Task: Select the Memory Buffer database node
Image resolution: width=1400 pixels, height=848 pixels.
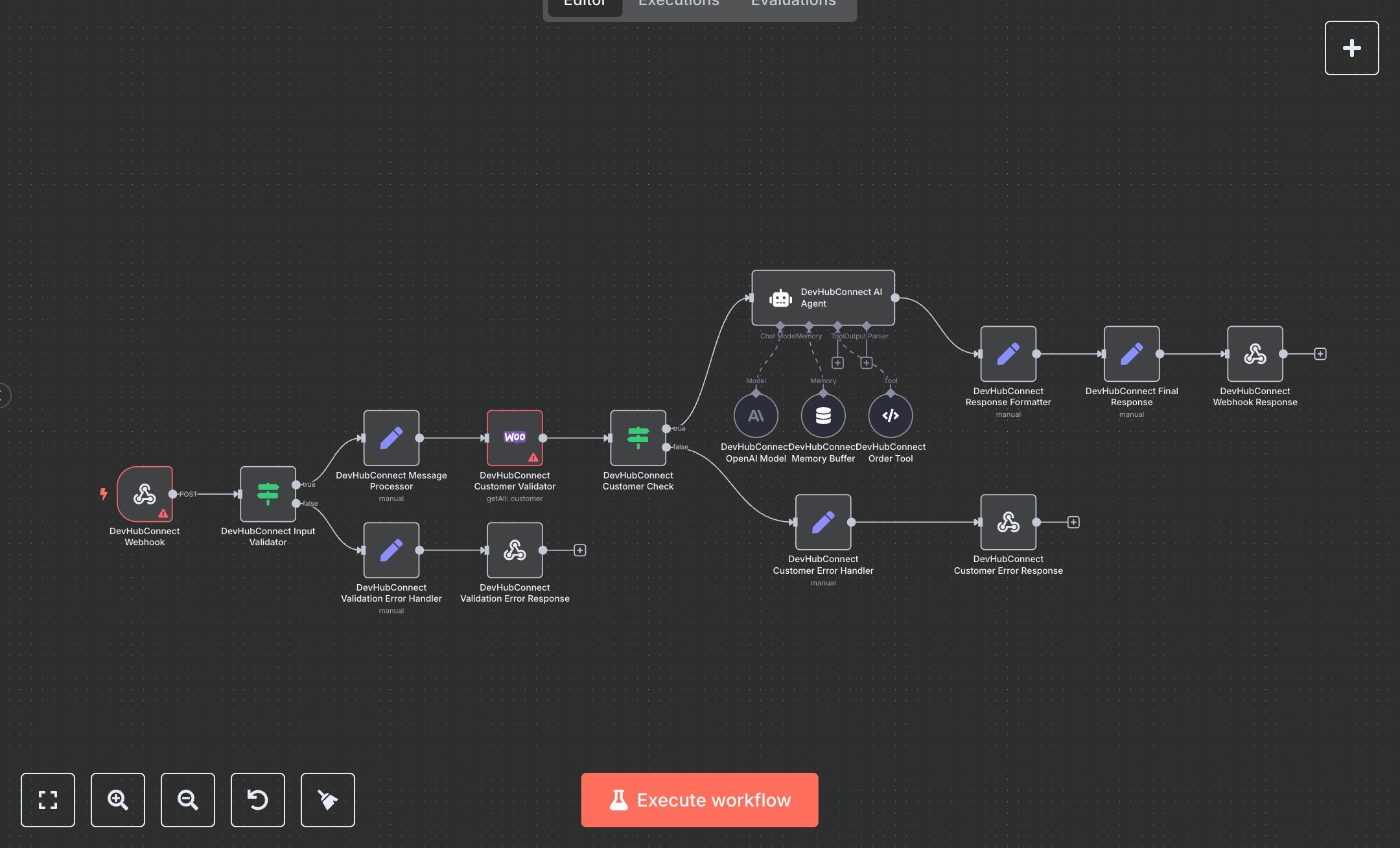Action: tap(823, 416)
